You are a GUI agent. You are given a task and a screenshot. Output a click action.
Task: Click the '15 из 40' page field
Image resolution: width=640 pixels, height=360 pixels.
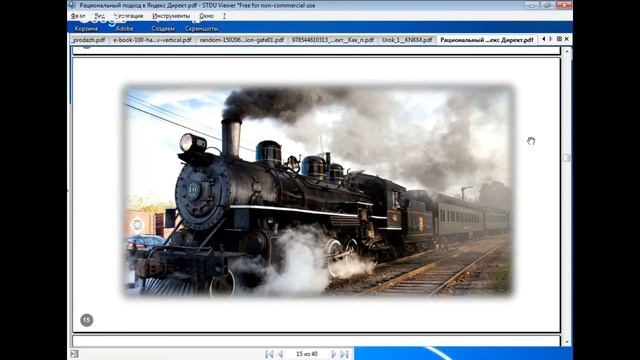[x=307, y=354]
